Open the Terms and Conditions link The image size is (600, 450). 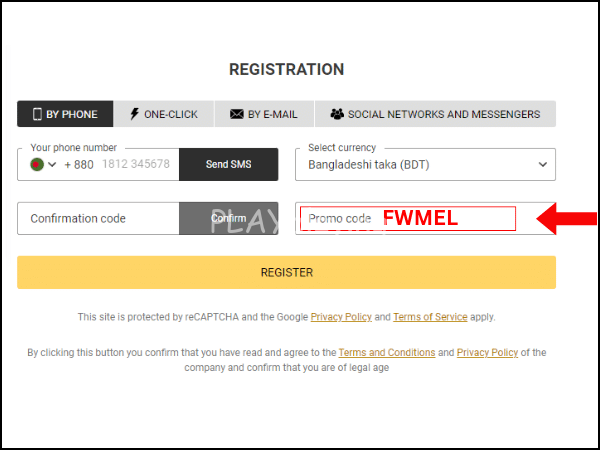click(x=387, y=352)
